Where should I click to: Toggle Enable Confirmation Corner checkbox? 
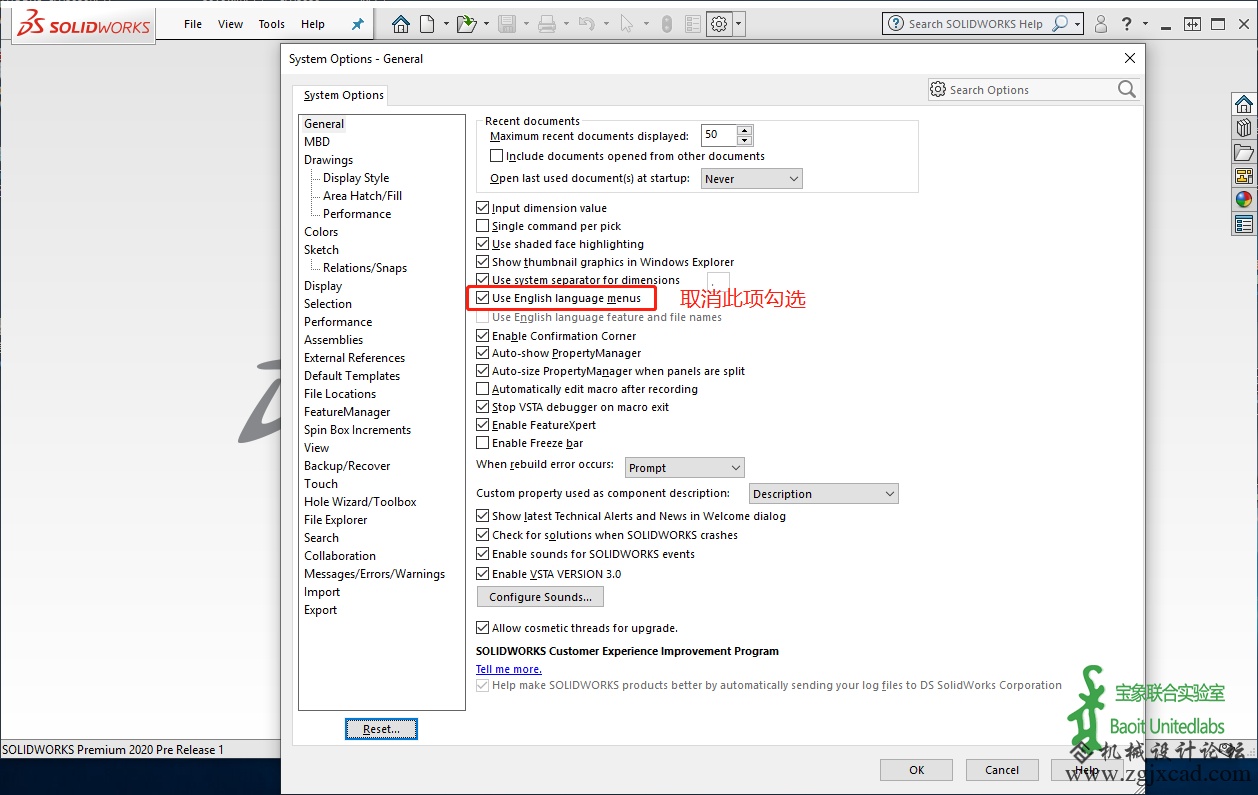(483, 336)
